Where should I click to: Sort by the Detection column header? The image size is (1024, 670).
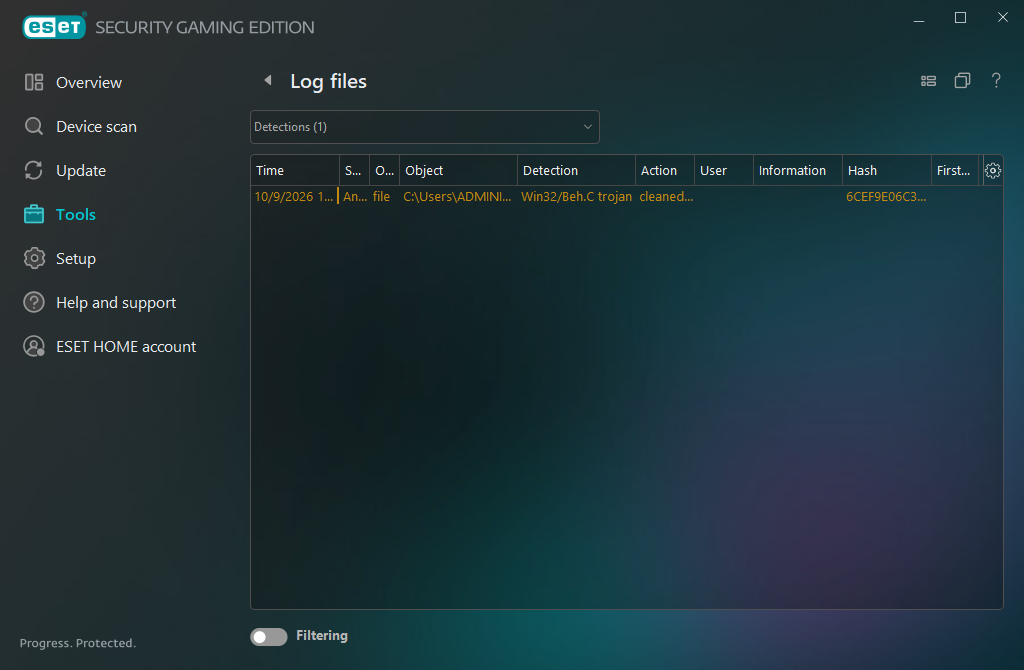click(576, 170)
